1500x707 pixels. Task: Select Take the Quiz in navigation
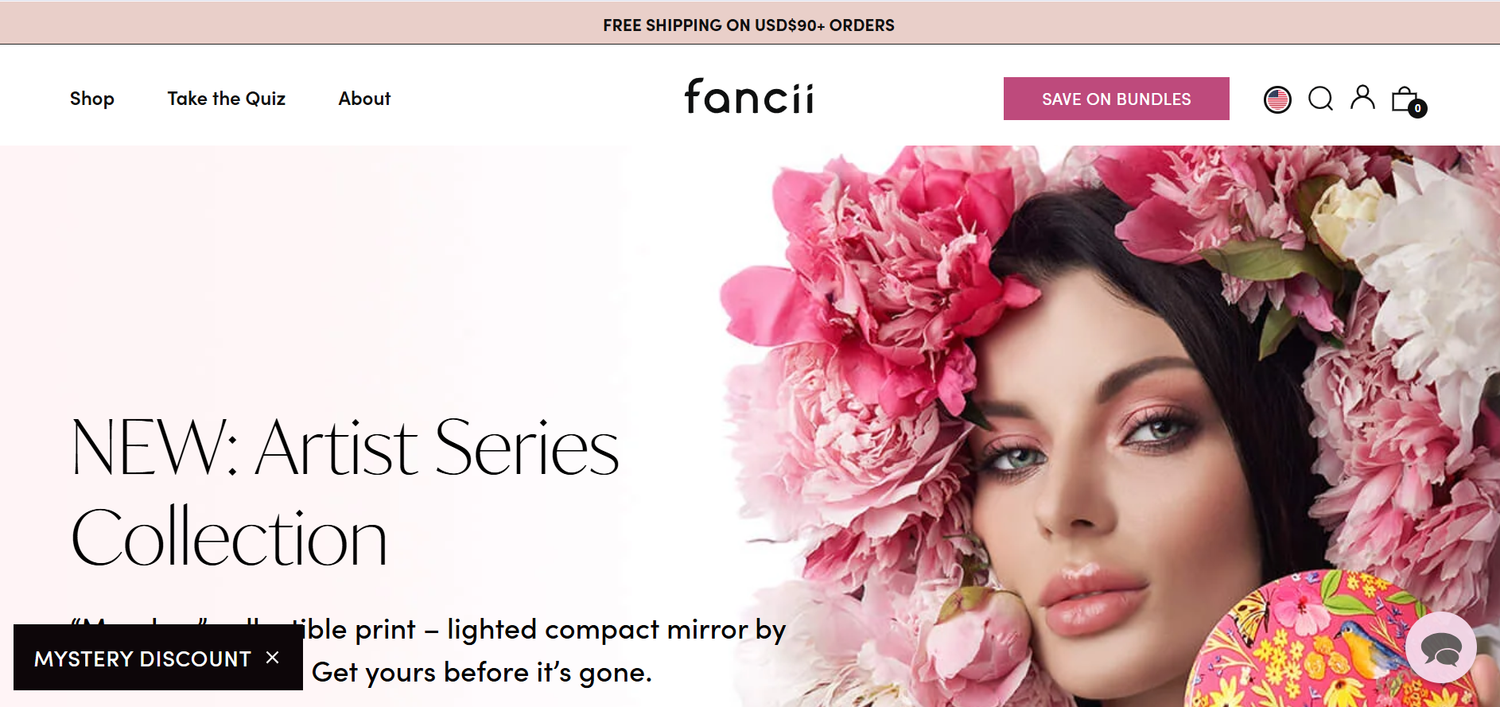click(x=226, y=98)
